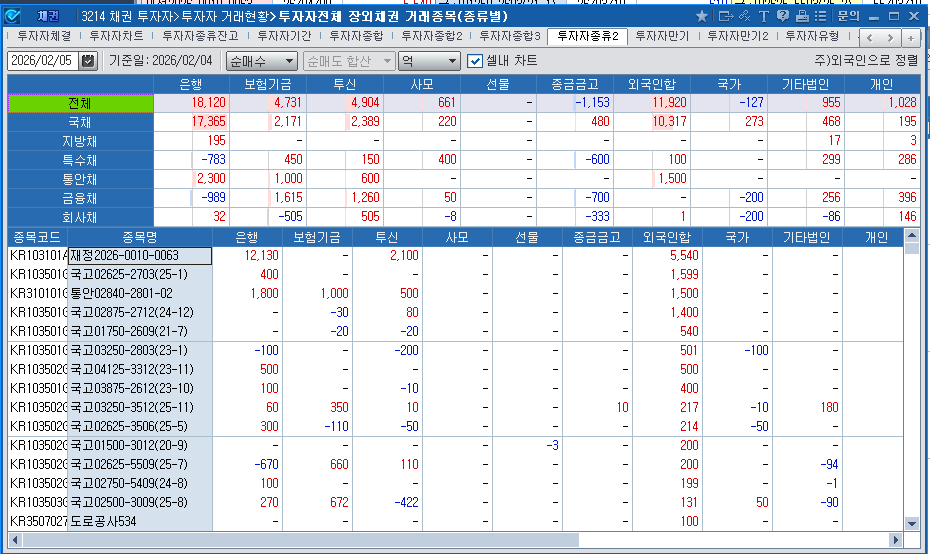The width and height of the screenshot is (930, 554).
Task: Click the vertical scrollbar up arrow
Action: point(912,235)
